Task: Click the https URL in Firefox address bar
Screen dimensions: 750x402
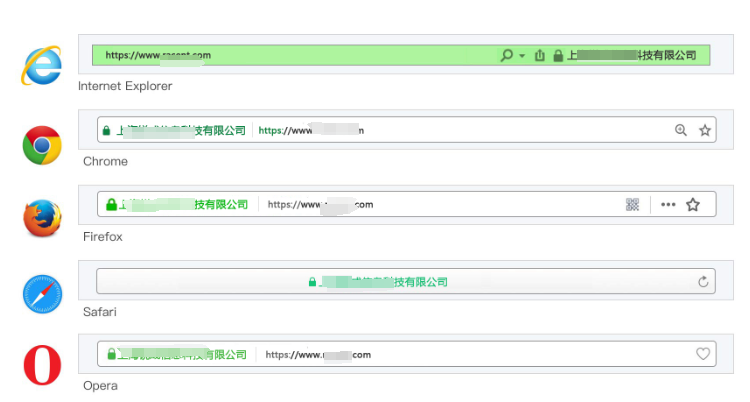Action: pos(320,204)
